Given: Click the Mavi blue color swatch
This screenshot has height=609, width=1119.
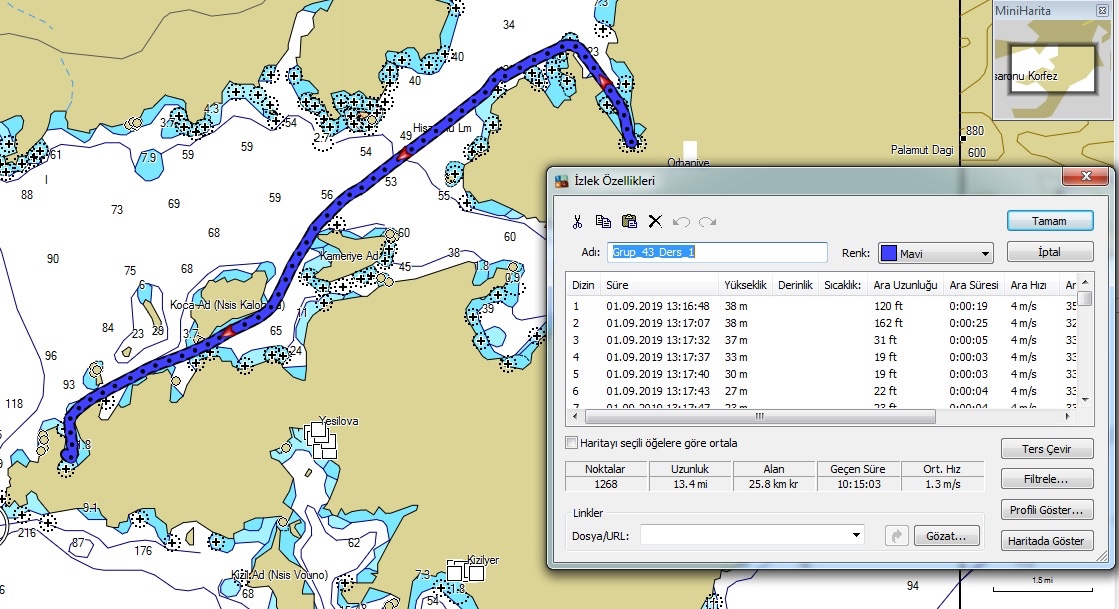Looking at the screenshot, I should pyautogui.click(x=888, y=253).
